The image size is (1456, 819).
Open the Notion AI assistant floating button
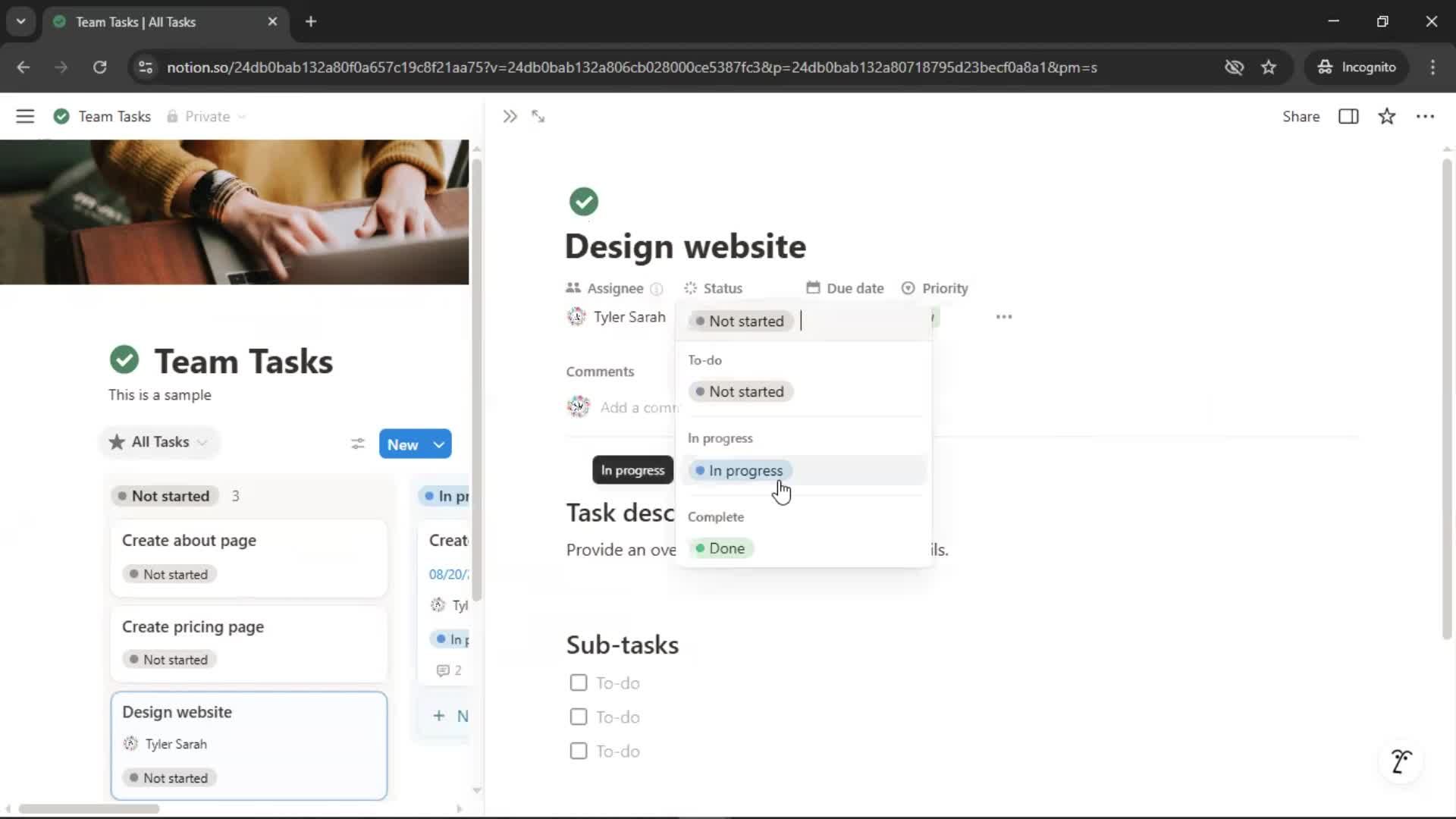point(1401,761)
